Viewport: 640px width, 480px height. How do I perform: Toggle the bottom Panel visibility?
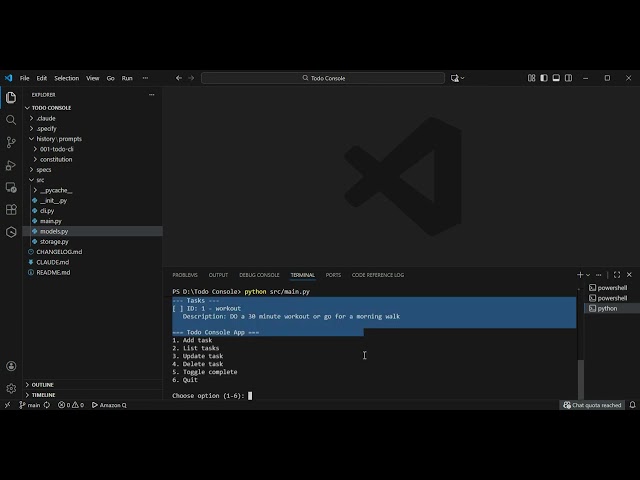pyautogui.click(x=556, y=78)
